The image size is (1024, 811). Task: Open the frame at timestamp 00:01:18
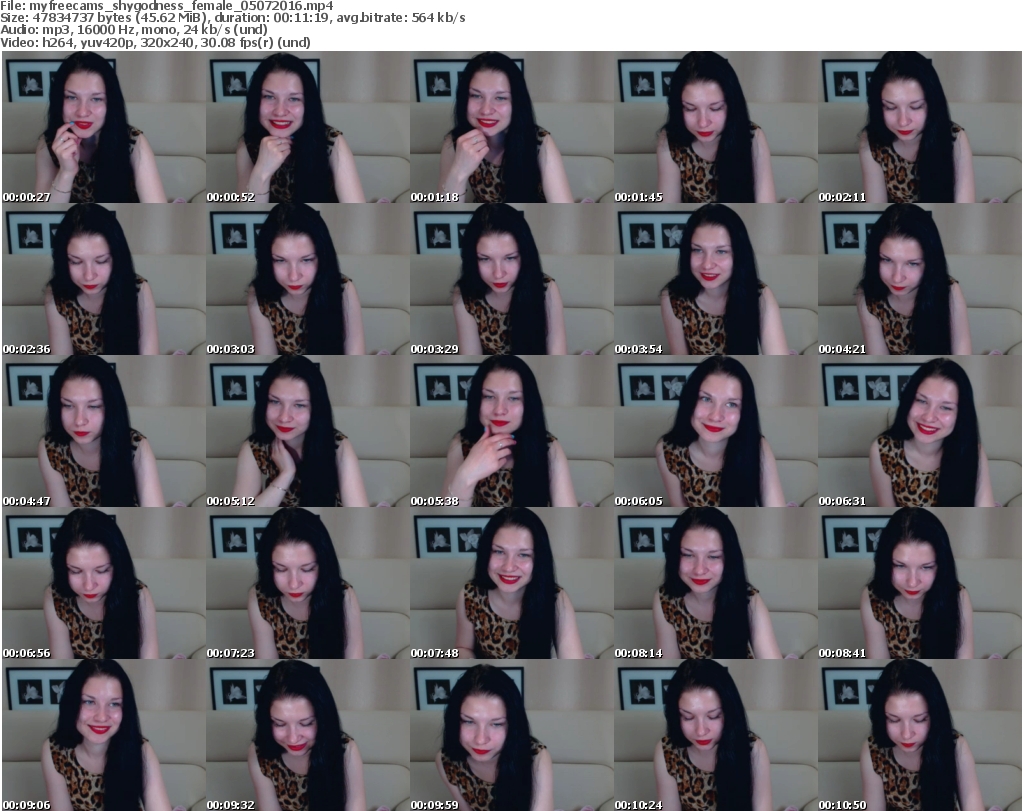[x=512, y=127]
